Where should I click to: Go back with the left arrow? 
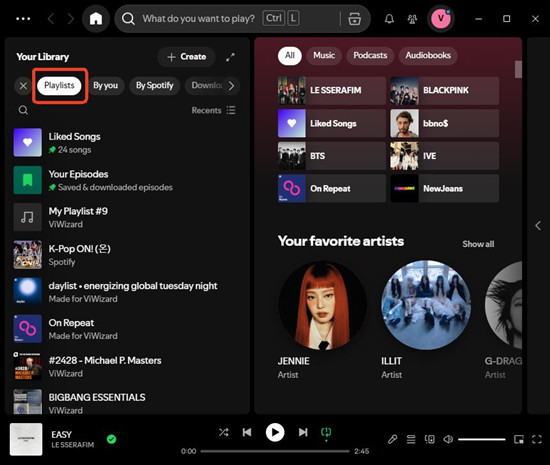point(51,19)
